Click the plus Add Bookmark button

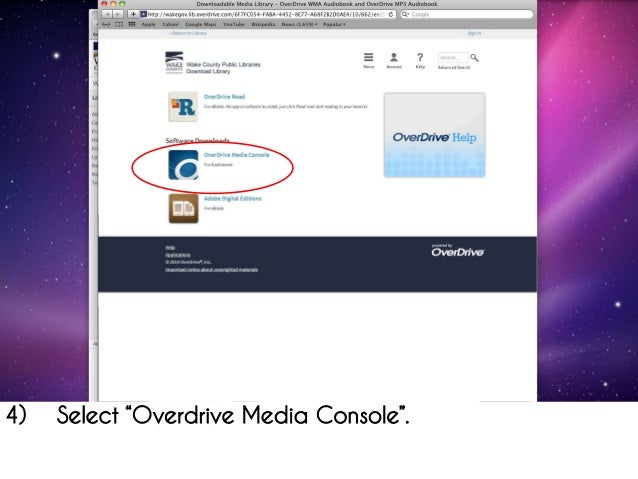pos(133,14)
